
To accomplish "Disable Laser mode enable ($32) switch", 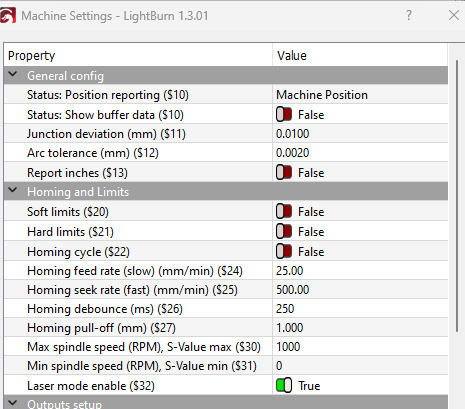I will coord(284,386).
